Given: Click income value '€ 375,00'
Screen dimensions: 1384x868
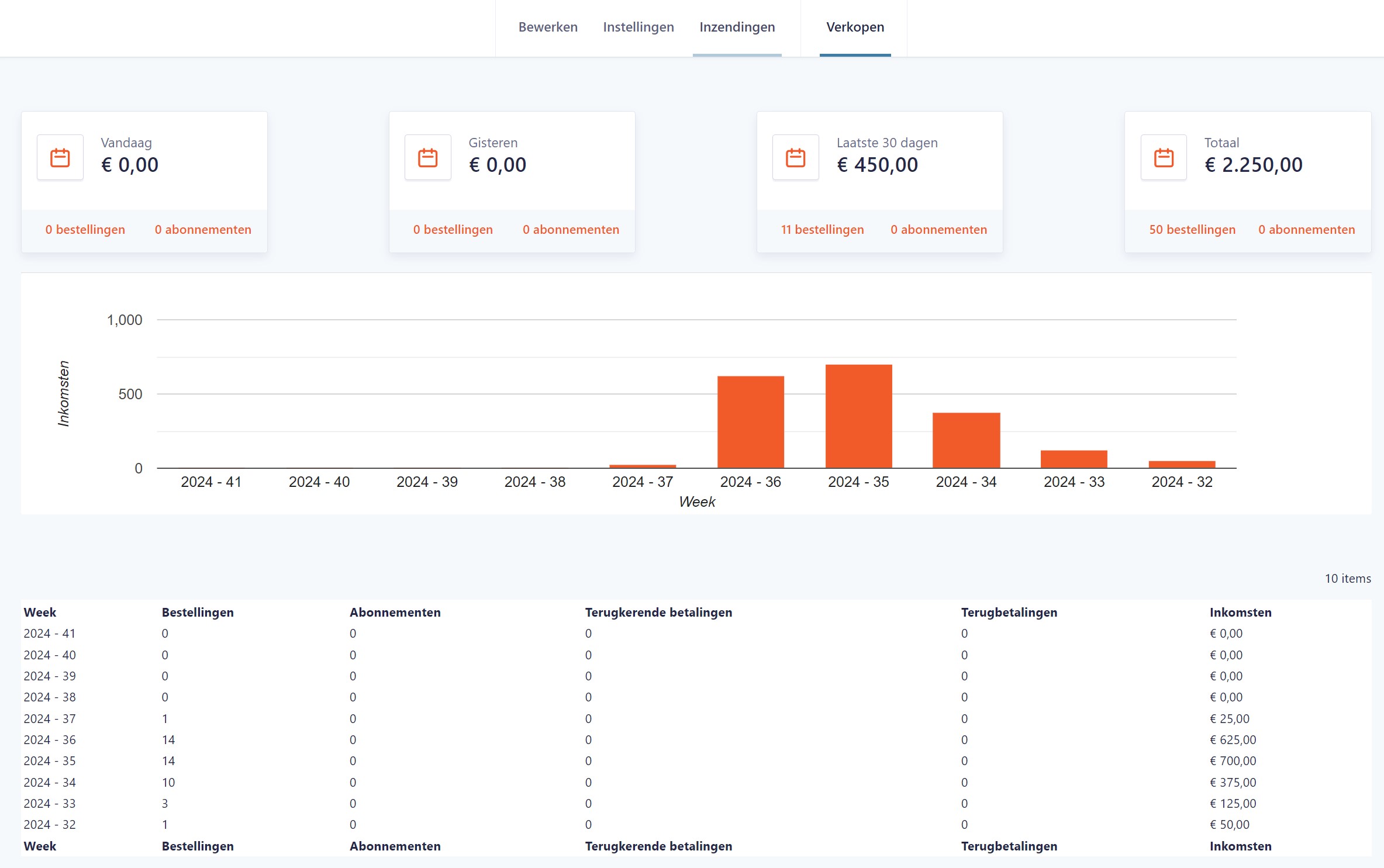Looking at the screenshot, I should point(1233,783).
